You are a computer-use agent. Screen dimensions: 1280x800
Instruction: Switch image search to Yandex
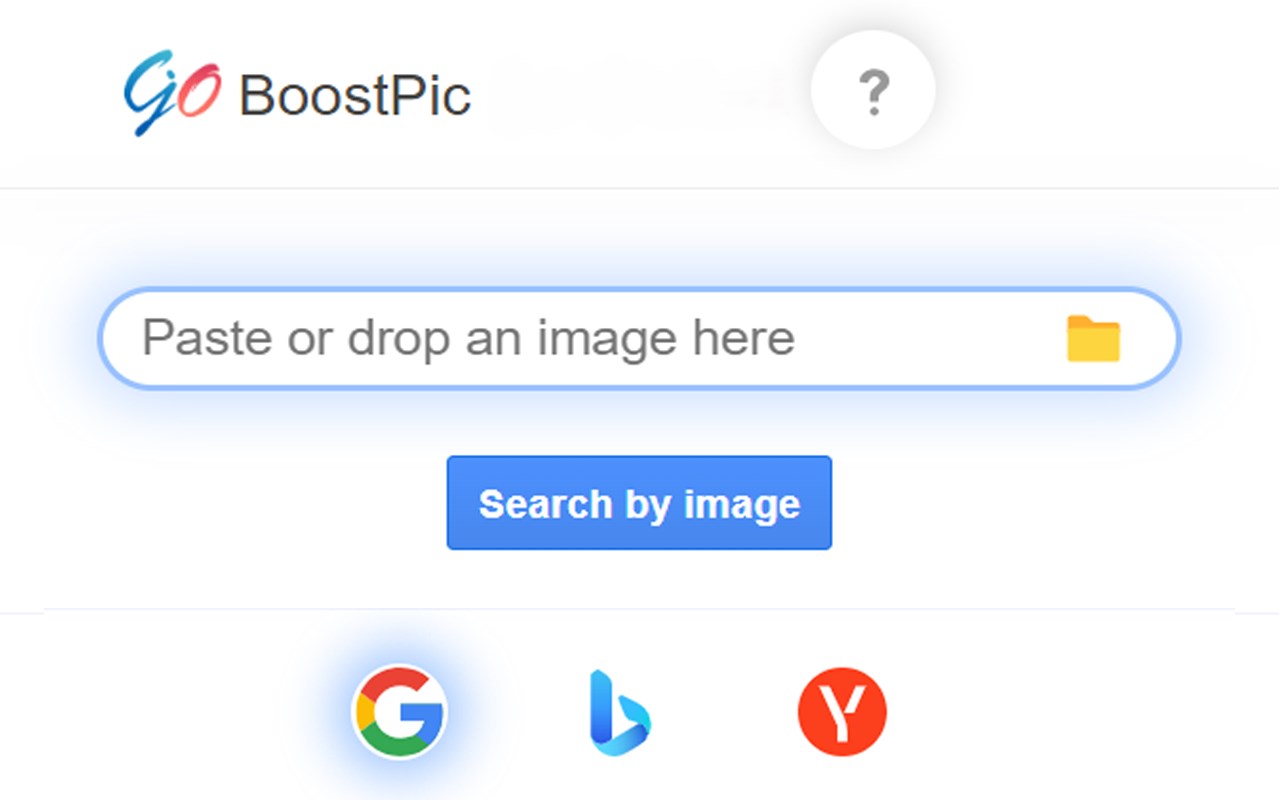(x=842, y=712)
